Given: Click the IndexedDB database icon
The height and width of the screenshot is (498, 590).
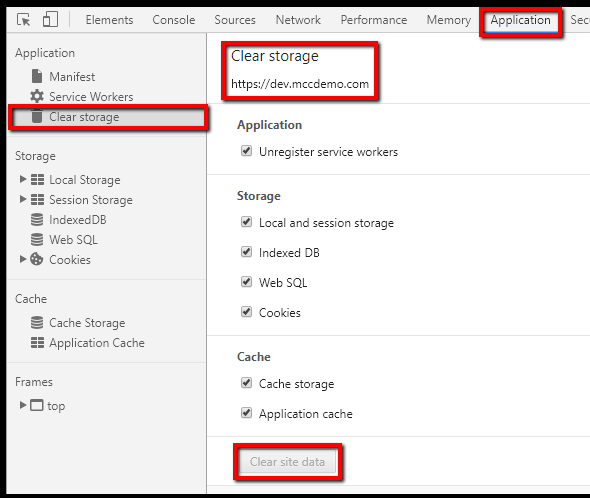Looking at the screenshot, I should pyautogui.click(x=37, y=219).
